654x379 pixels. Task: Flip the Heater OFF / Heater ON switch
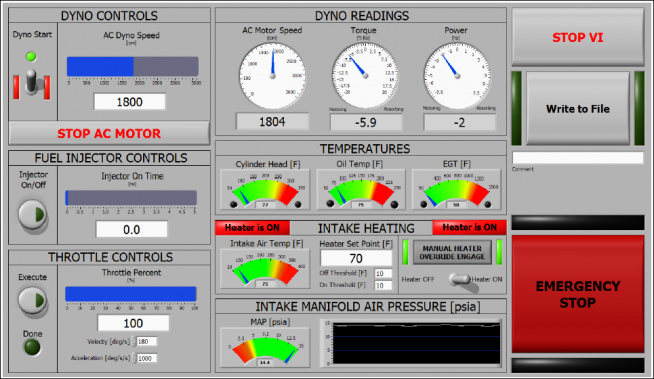[x=459, y=279]
